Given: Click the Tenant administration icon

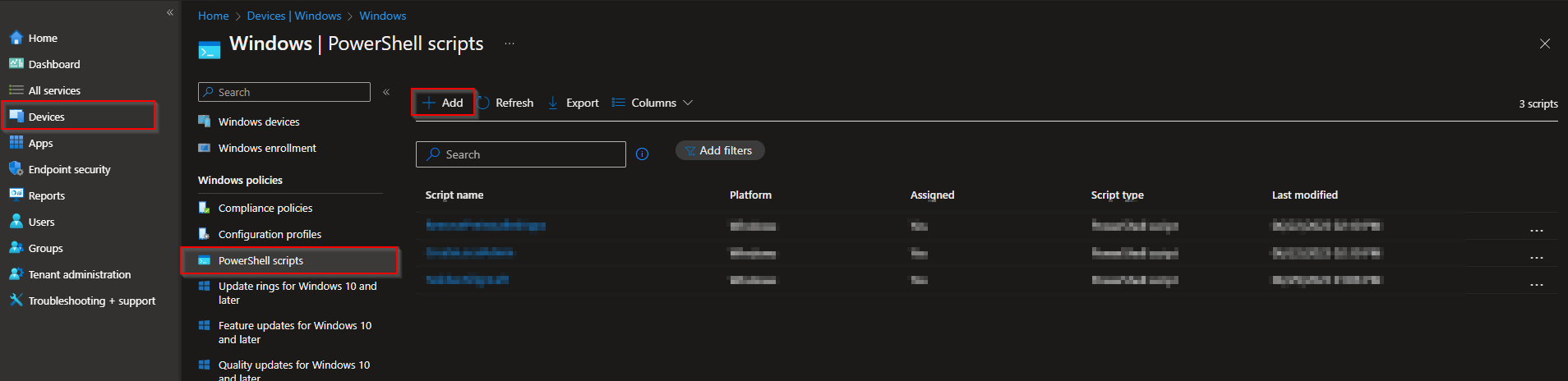Looking at the screenshot, I should [x=16, y=274].
